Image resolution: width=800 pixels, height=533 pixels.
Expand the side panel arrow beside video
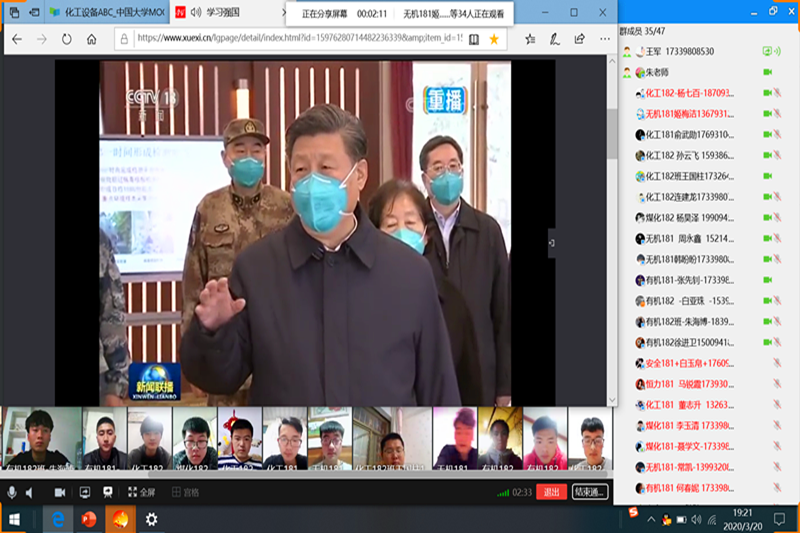[x=550, y=242]
